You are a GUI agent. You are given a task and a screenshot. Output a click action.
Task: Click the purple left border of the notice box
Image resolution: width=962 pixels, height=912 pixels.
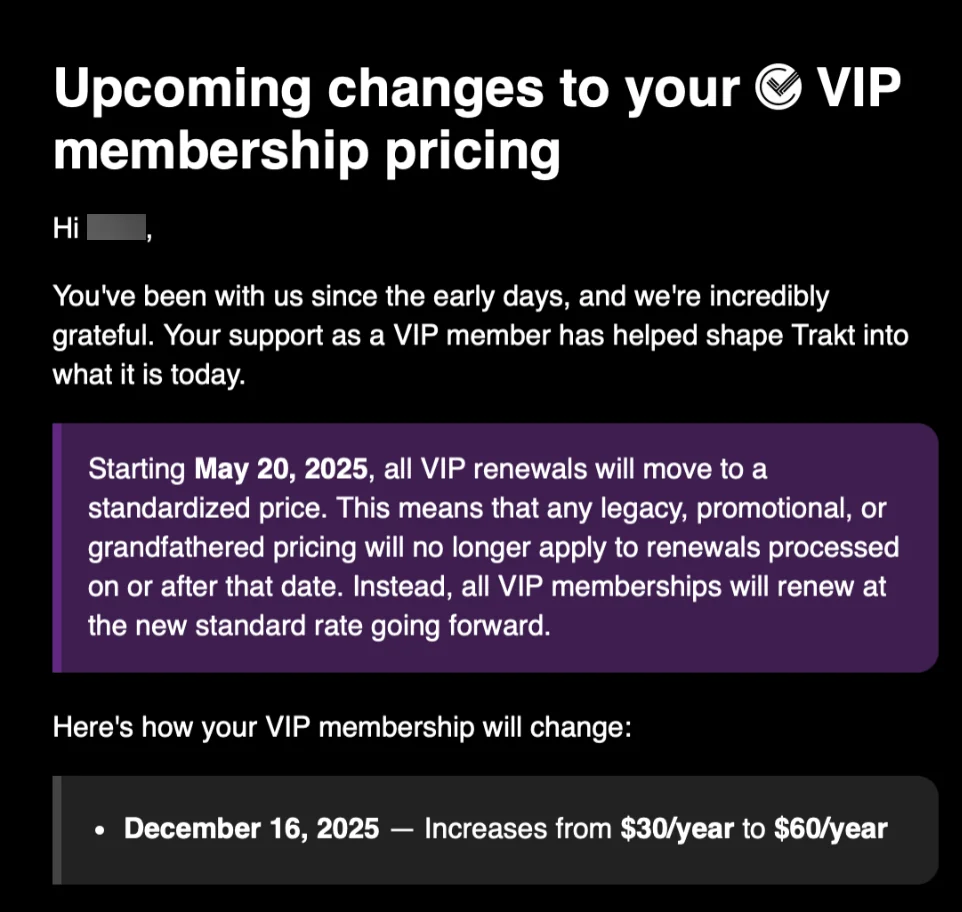(57, 548)
